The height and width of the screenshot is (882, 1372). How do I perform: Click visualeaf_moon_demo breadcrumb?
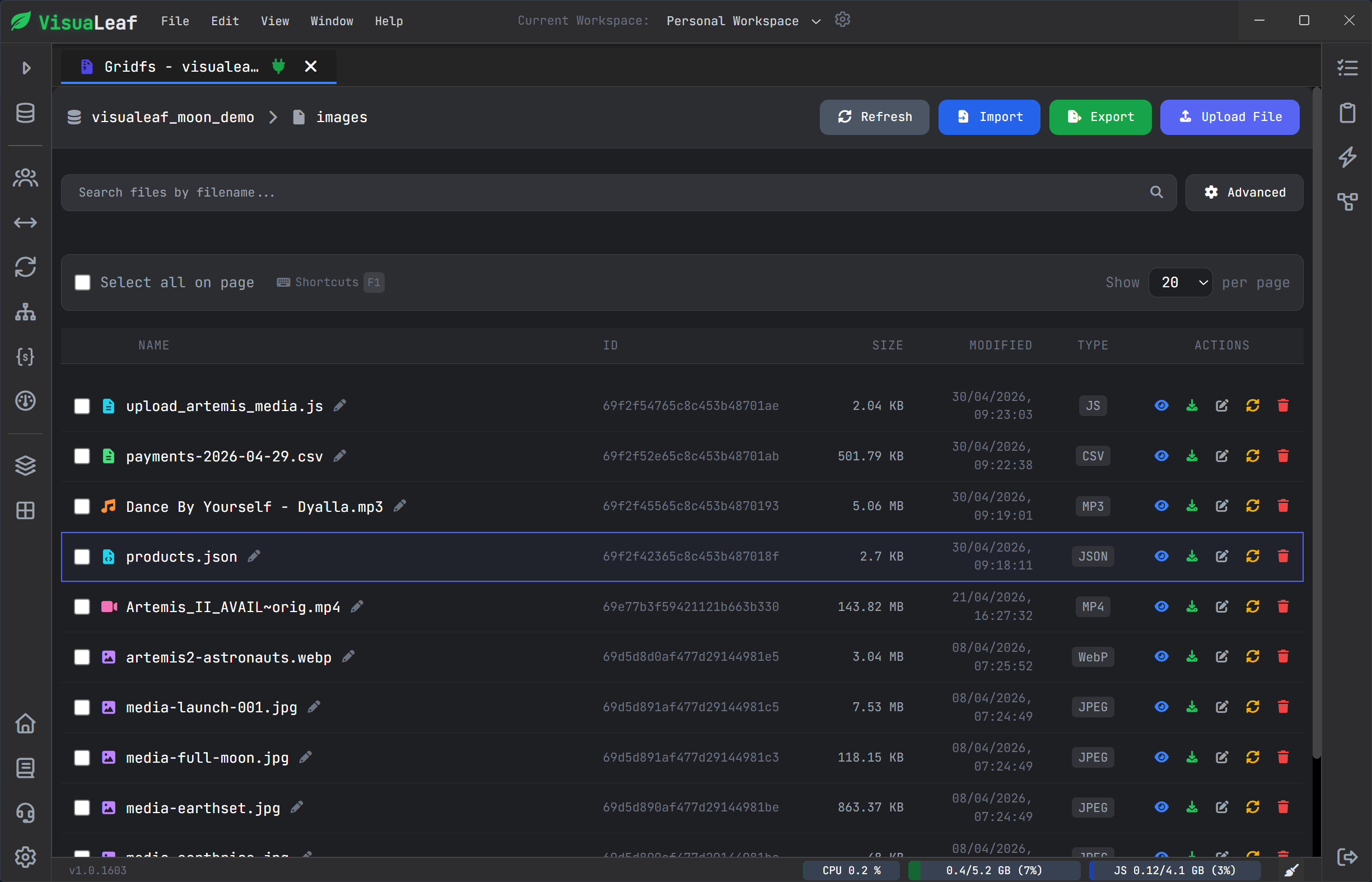[172, 117]
